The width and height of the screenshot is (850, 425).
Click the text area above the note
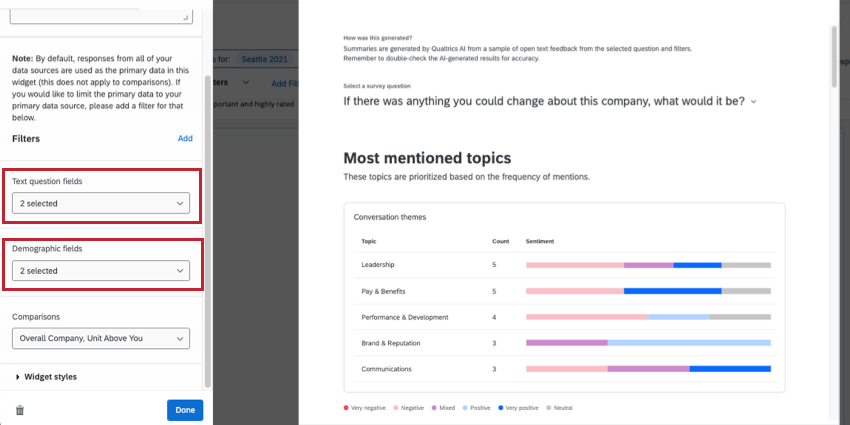[101, 14]
